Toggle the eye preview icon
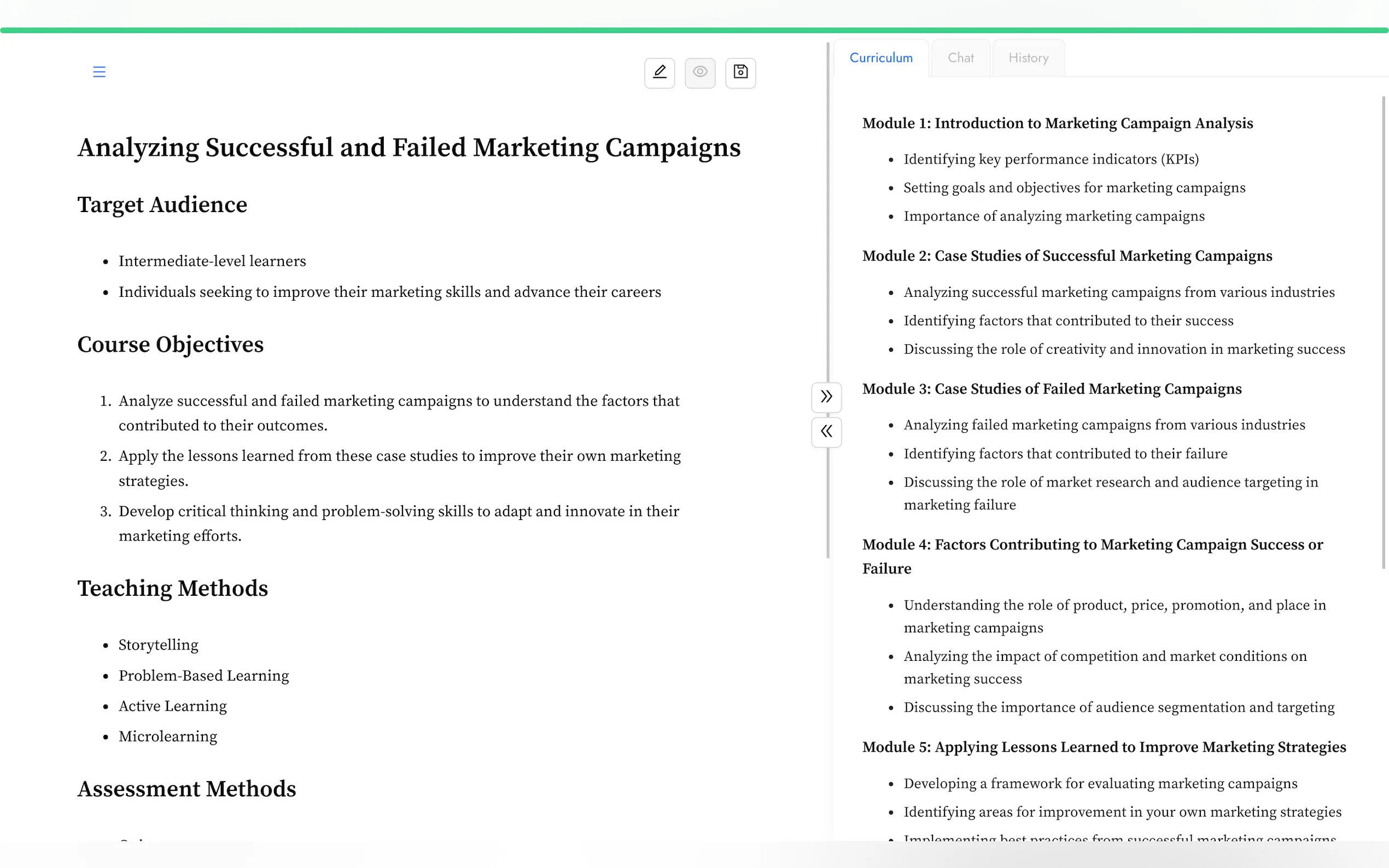This screenshot has width=1389, height=868. point(699,72)
